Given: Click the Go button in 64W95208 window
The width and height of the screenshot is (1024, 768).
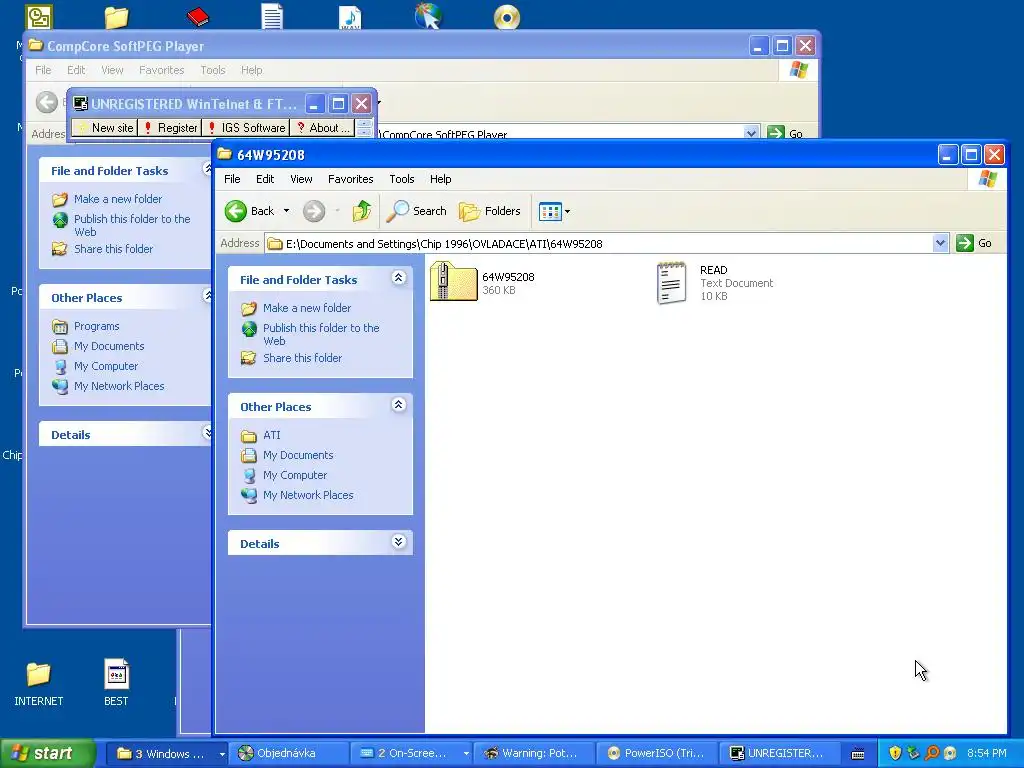Looking at the screenshot, I should 974,243.
